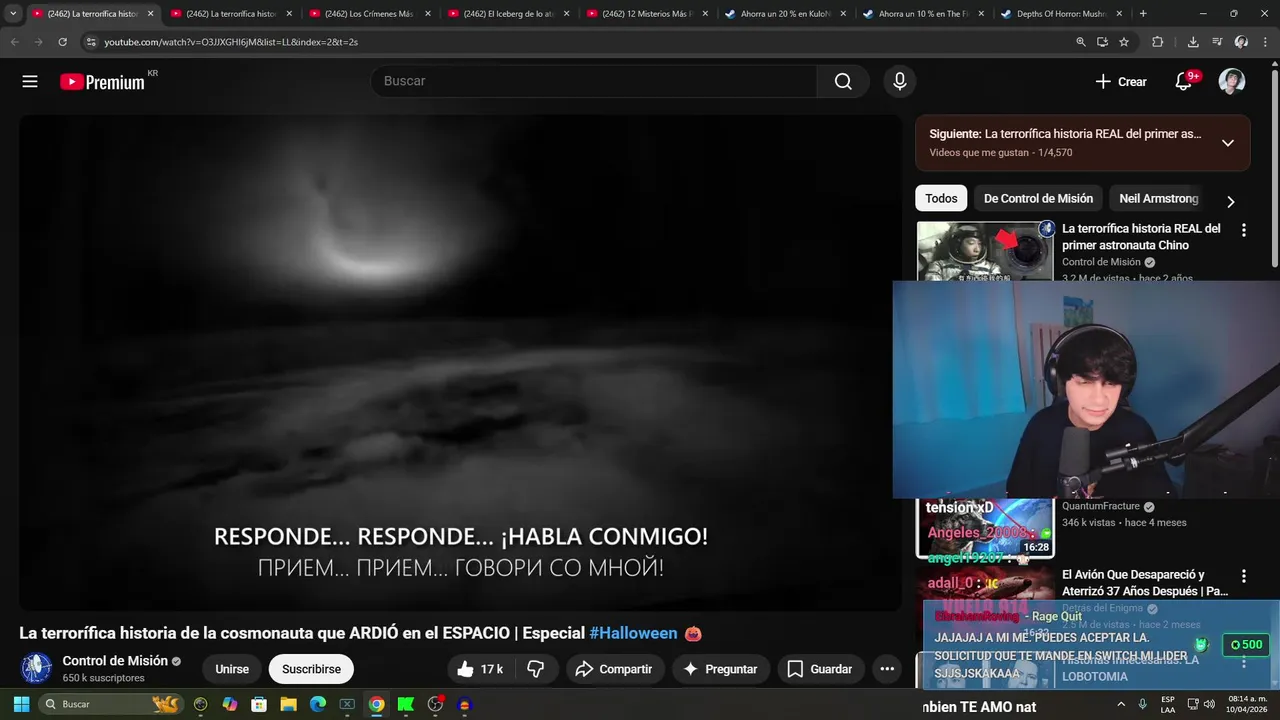
Task: Click the Crear button
Action: point(1121,82)
